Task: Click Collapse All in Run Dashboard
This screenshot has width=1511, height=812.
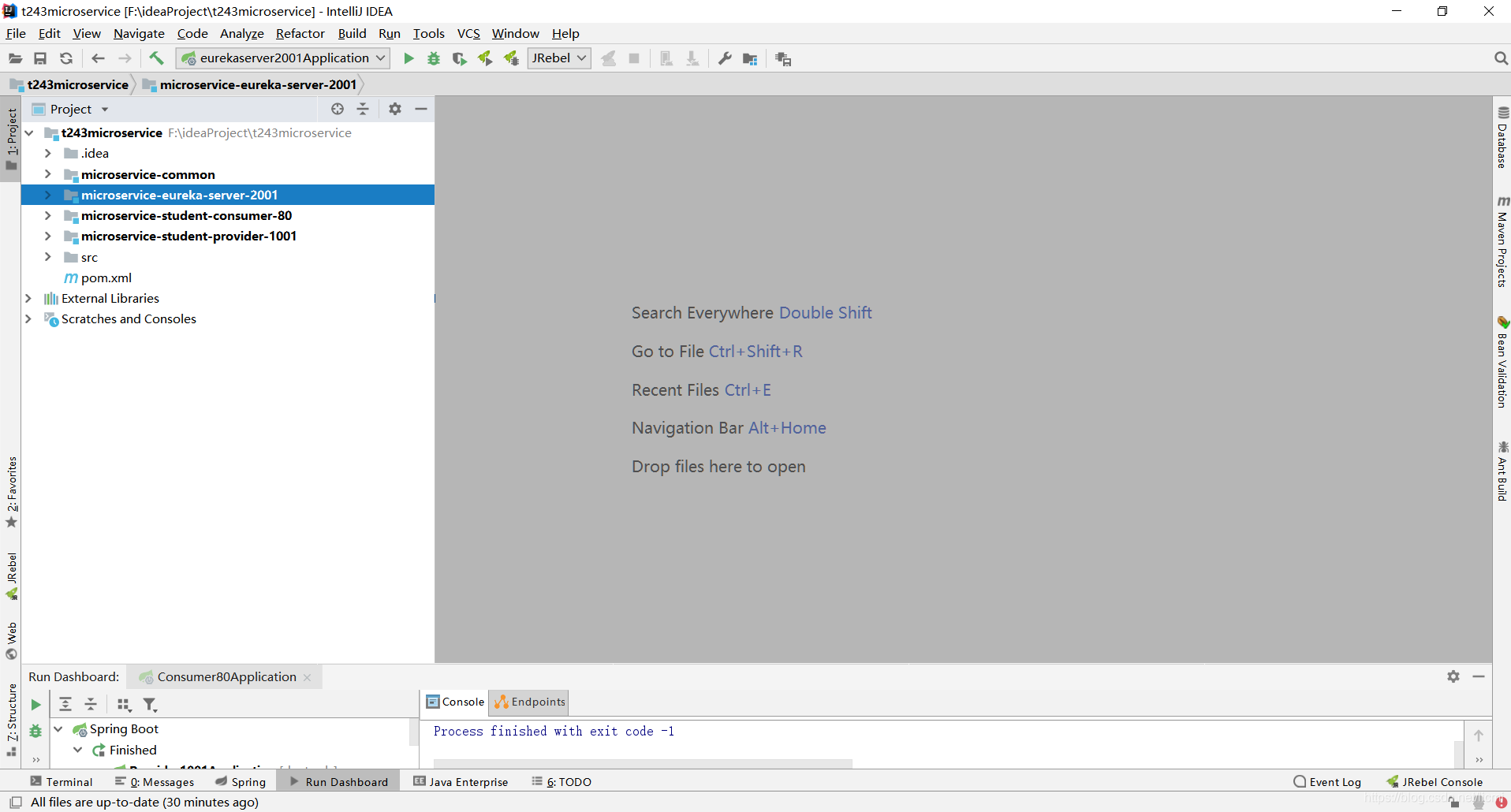Action: click(x=91, y=705)
